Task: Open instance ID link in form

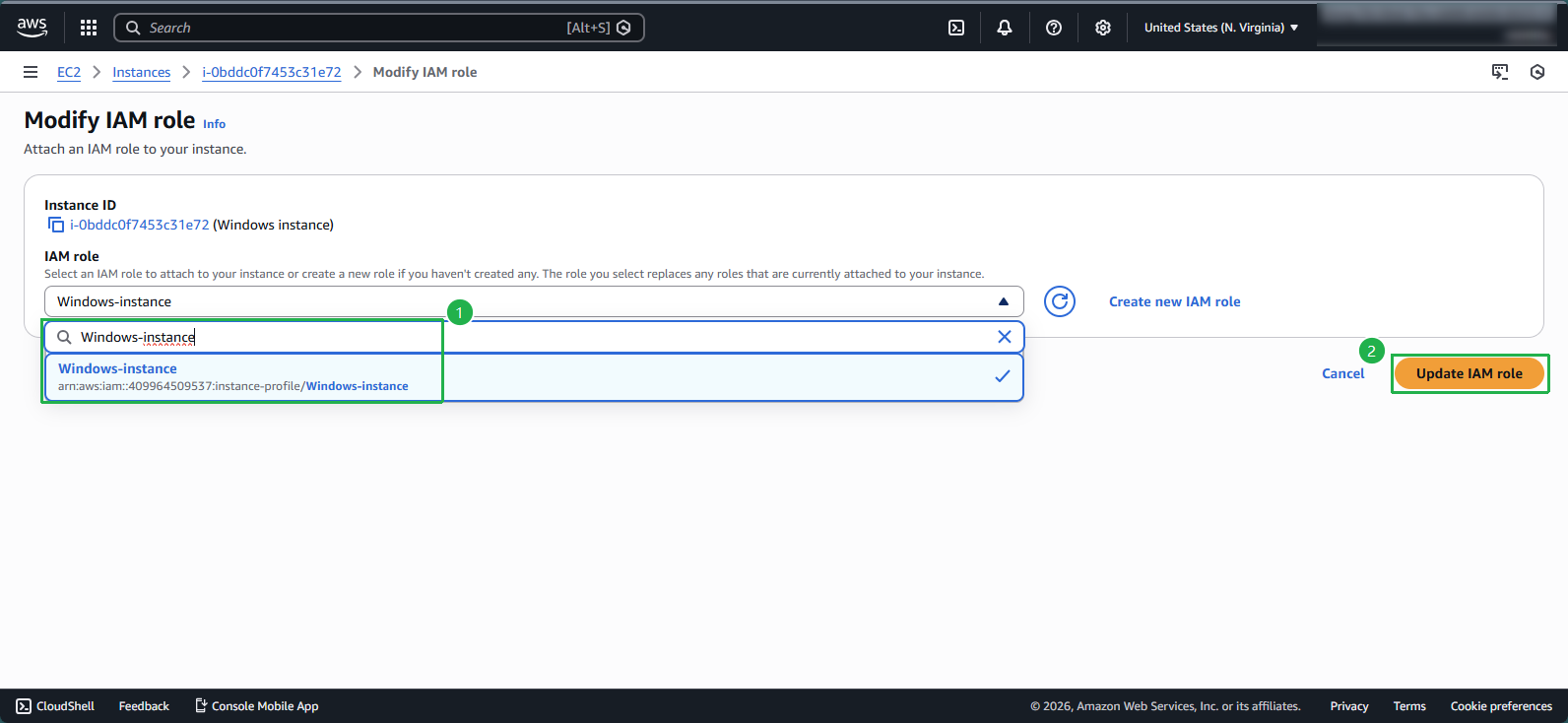Action: coord(140,225)
